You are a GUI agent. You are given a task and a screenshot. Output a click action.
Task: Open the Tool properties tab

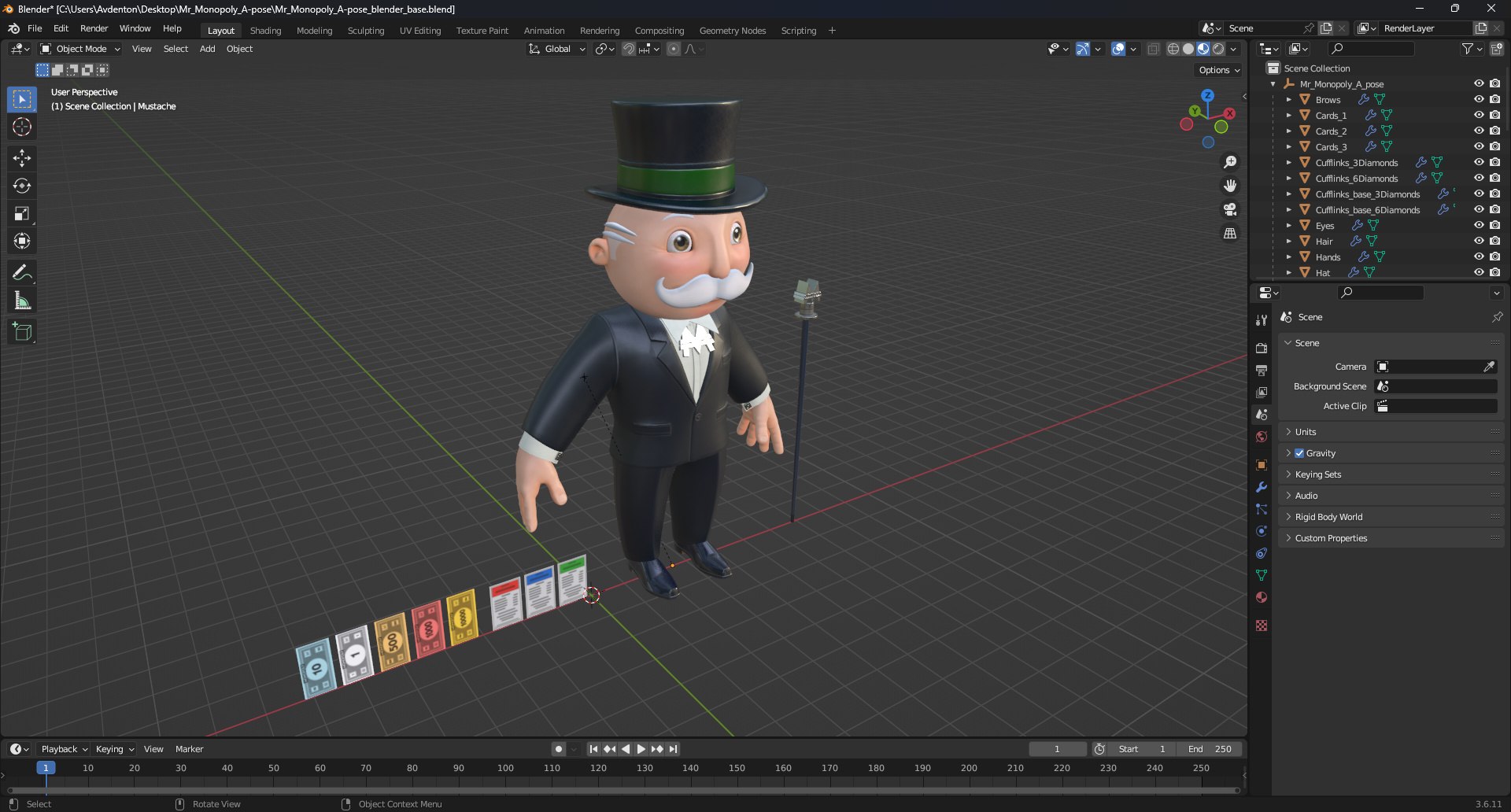tap(1262, 320)
